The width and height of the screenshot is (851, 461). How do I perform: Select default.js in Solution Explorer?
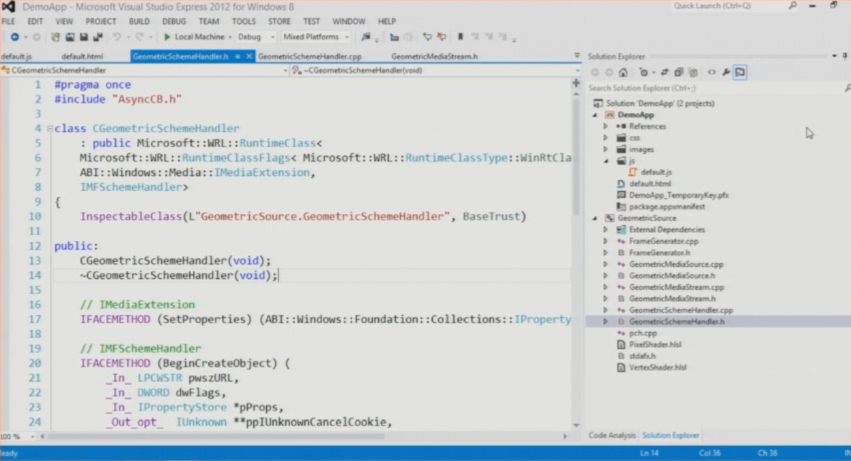tap(656, 172)
